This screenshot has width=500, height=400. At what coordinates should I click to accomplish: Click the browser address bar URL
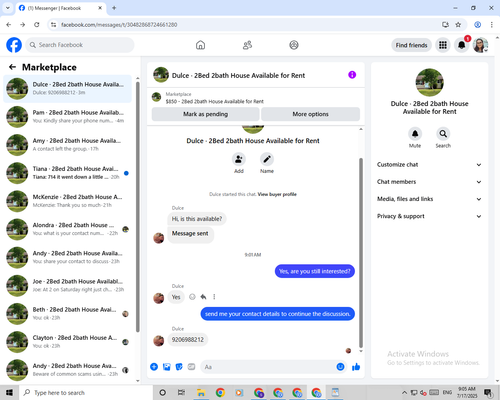pos(119,25)
